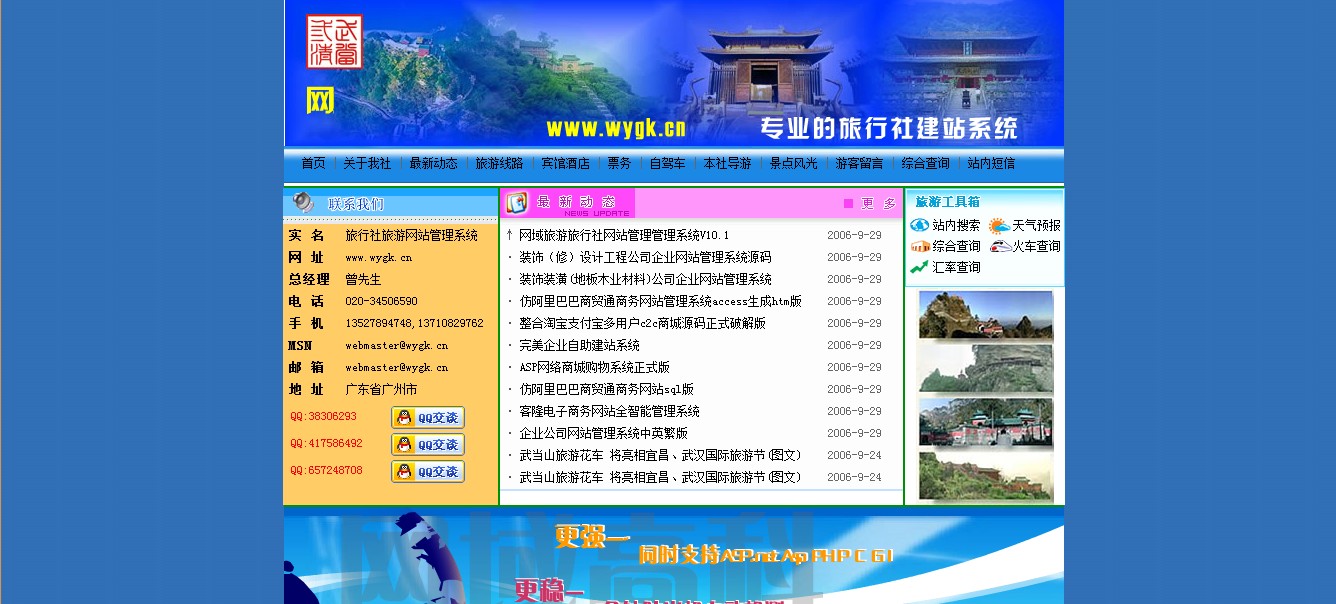Click webmaster@wygk.cn in the MSN row
Image resolution: width=1336 pixels, height=604 pixels.
pos(396,345)
